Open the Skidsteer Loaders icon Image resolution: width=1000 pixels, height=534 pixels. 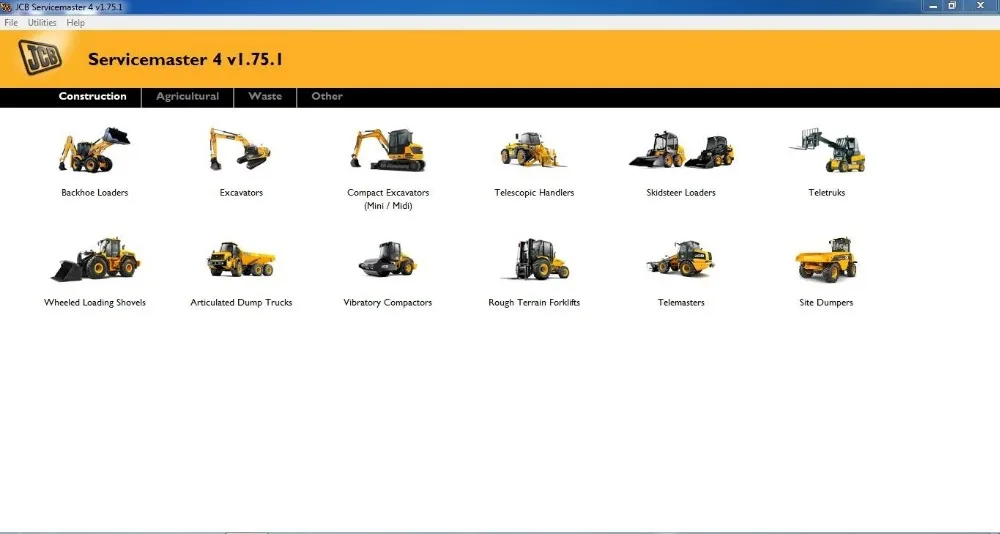[x=681, y=150]
